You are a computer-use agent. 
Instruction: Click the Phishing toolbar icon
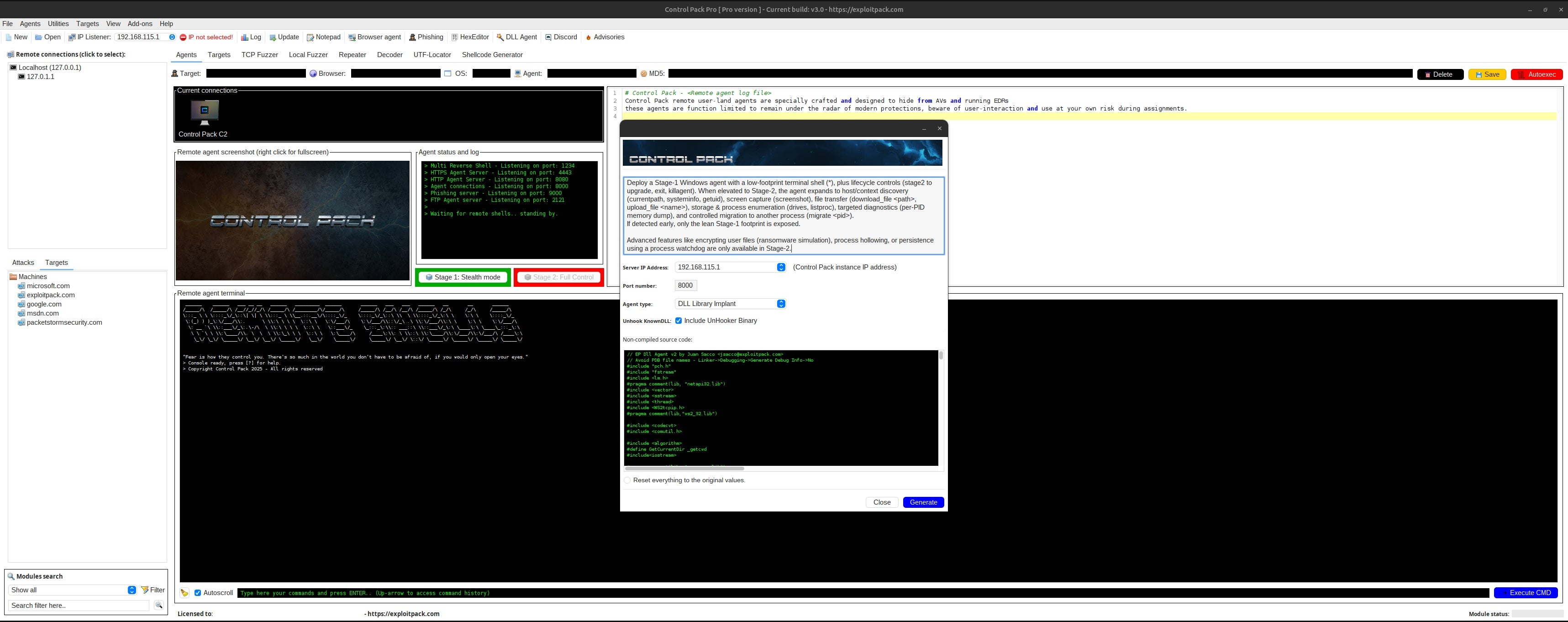click(x=412, y=37)
